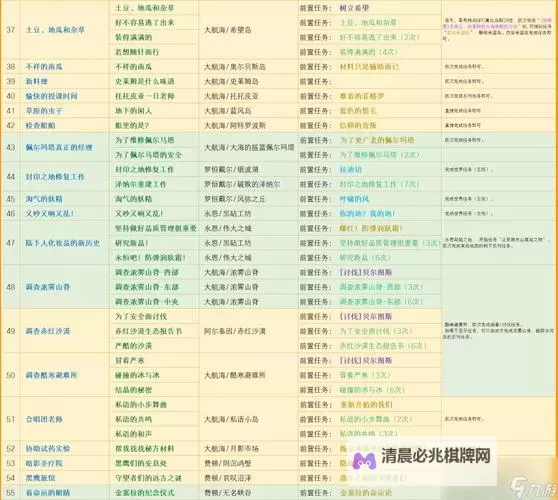This screenshot has width=558, height=500.
Task: Click prerequisite '碰撞的冰与冰（6次）'
Action: (x=372, y=390)
